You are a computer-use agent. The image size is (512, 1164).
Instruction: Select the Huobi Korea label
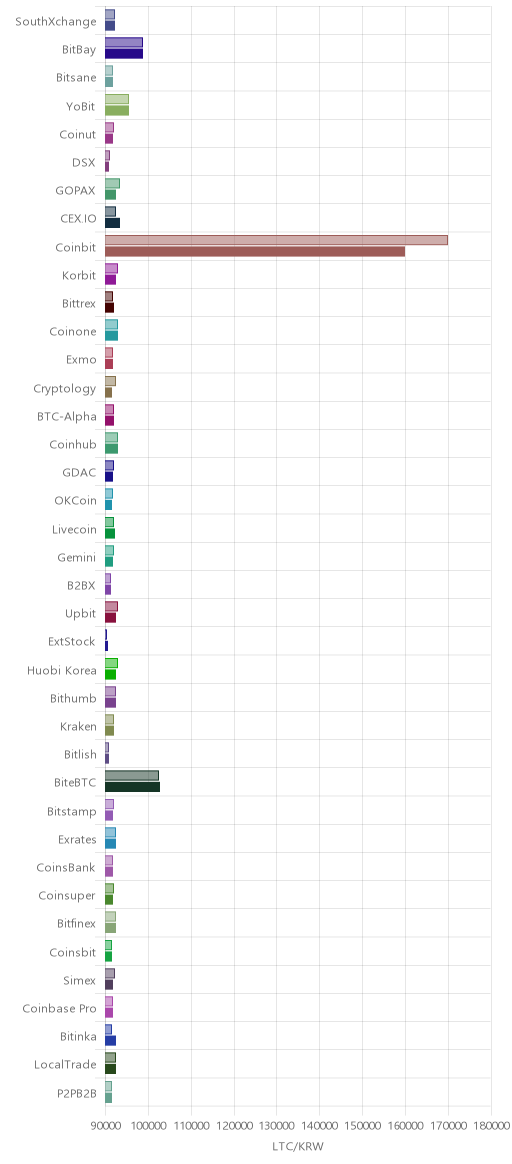click(62, 670)
